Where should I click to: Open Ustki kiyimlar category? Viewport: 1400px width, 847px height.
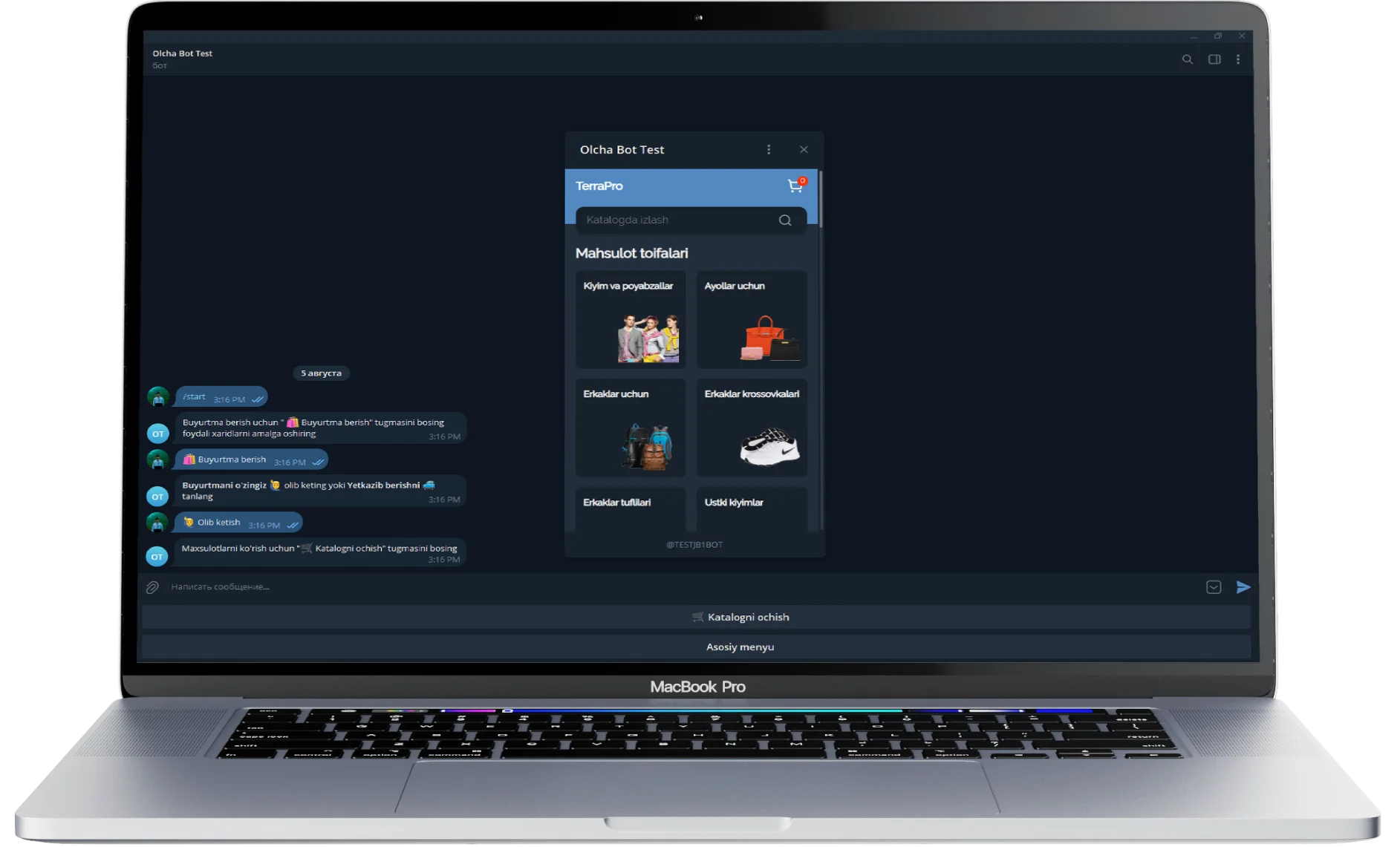751,509
